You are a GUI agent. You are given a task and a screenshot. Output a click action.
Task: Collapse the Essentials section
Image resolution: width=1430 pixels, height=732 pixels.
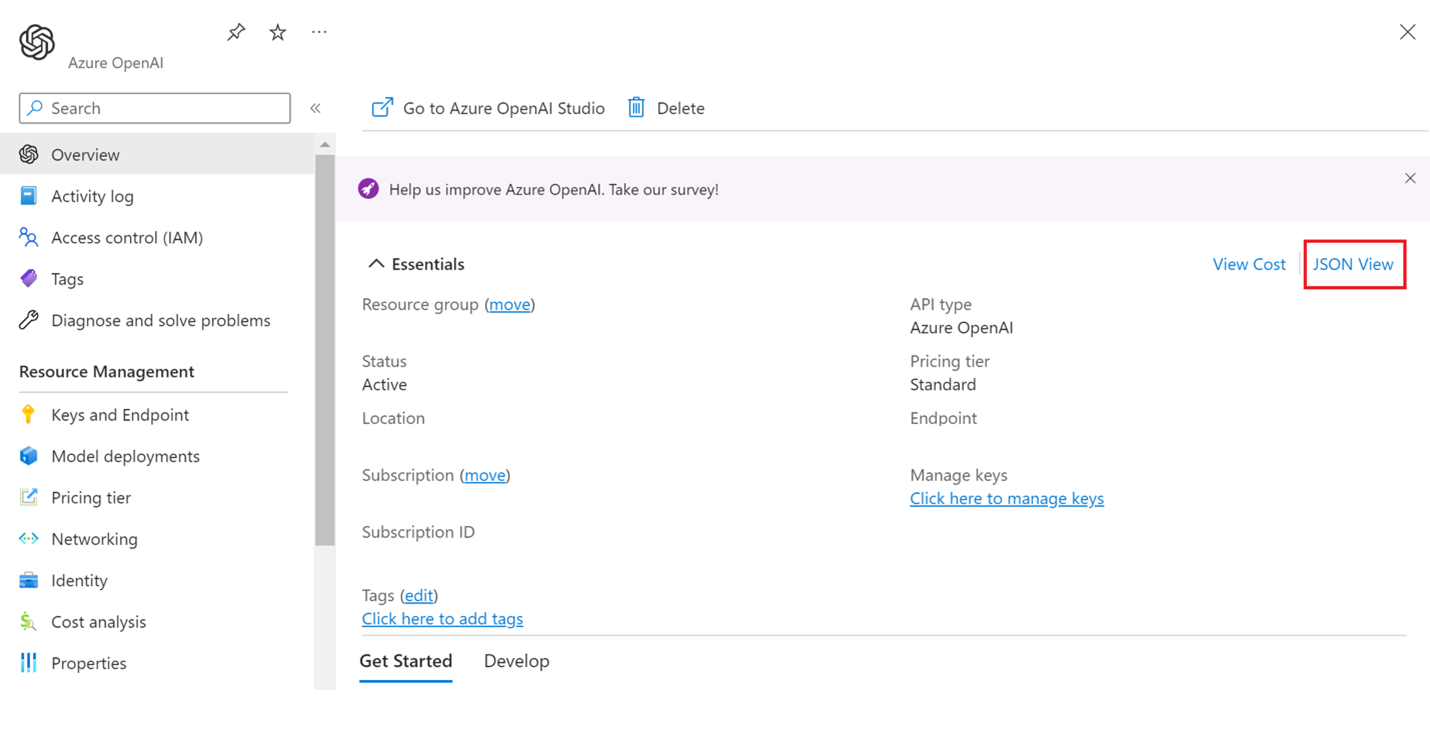click(376, 263)
